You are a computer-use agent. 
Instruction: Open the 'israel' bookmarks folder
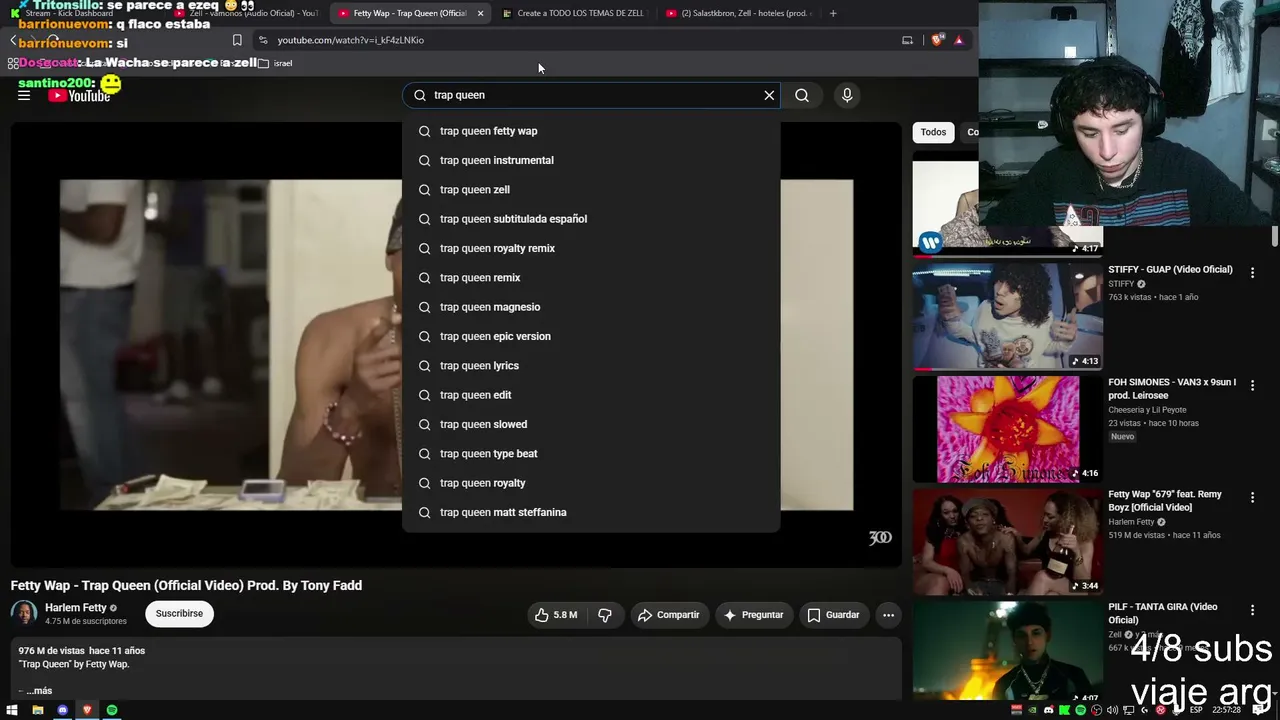(x=276, y=63)
